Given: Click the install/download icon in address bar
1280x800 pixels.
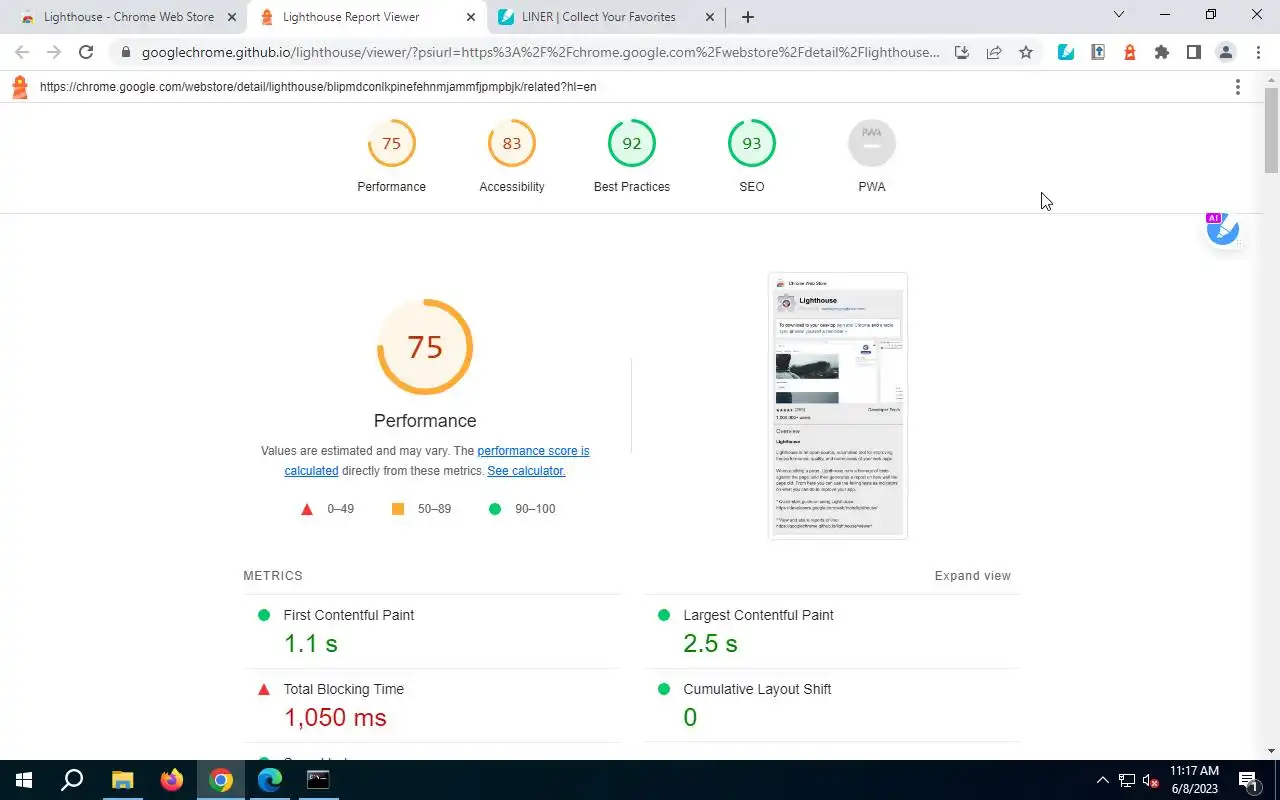Looking at the screenshot, I should coord(961,52).
